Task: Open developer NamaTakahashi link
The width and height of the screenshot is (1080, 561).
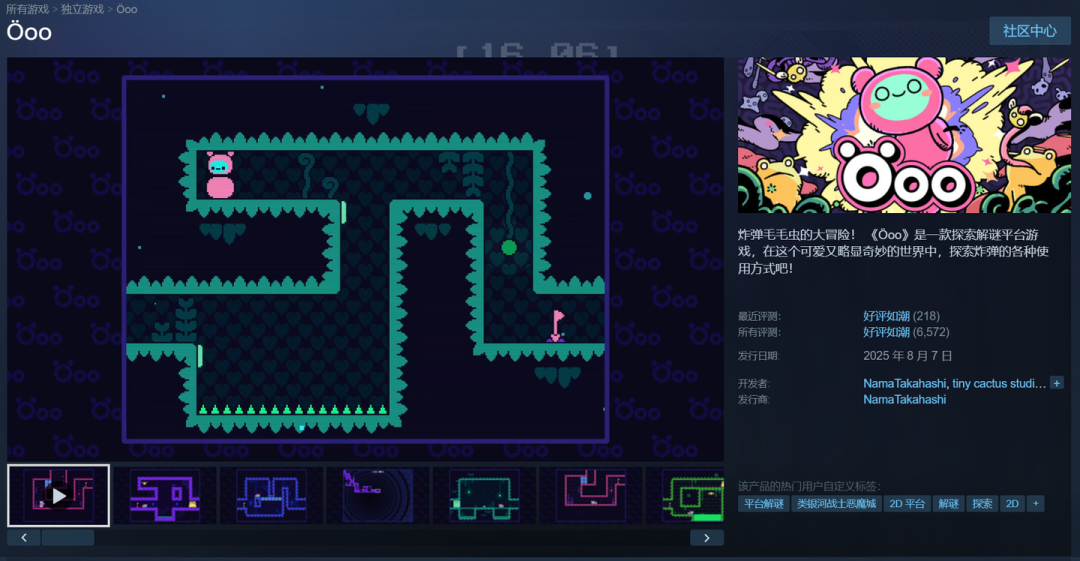Action: pos(904,383)
